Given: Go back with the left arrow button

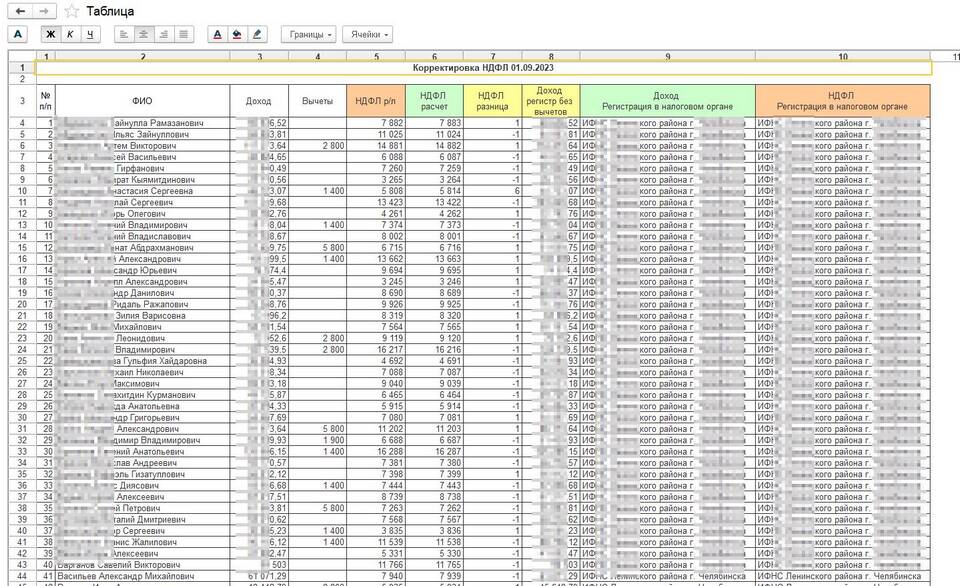Looking at the screenshot, I should [20, 11].
